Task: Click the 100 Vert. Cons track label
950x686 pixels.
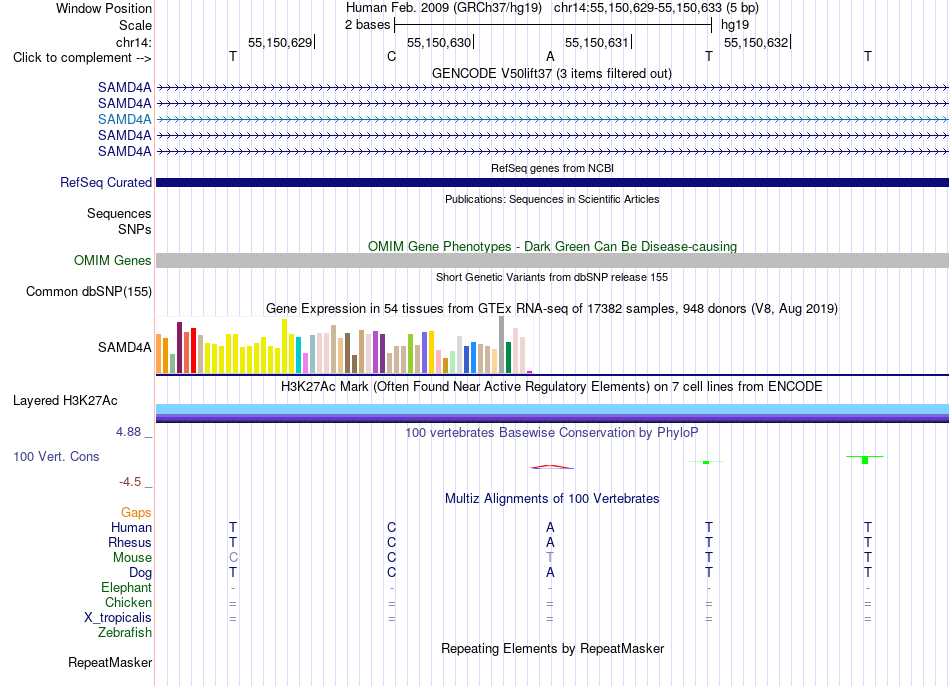Action: coord(56,457)
